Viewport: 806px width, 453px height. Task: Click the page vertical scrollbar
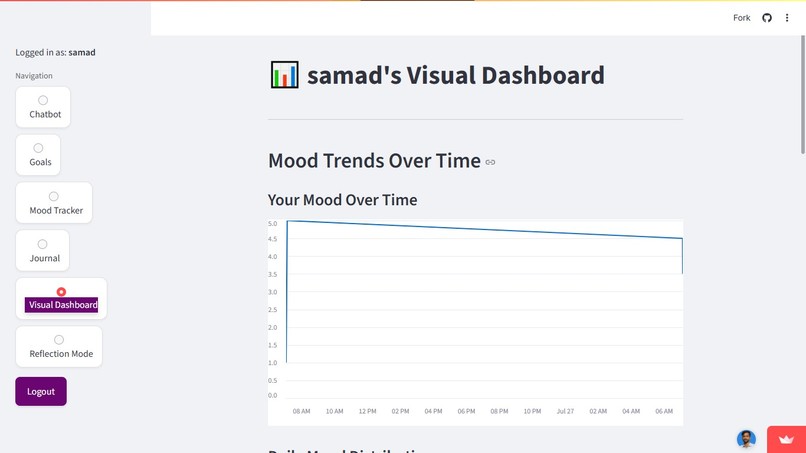click(802, 95)
